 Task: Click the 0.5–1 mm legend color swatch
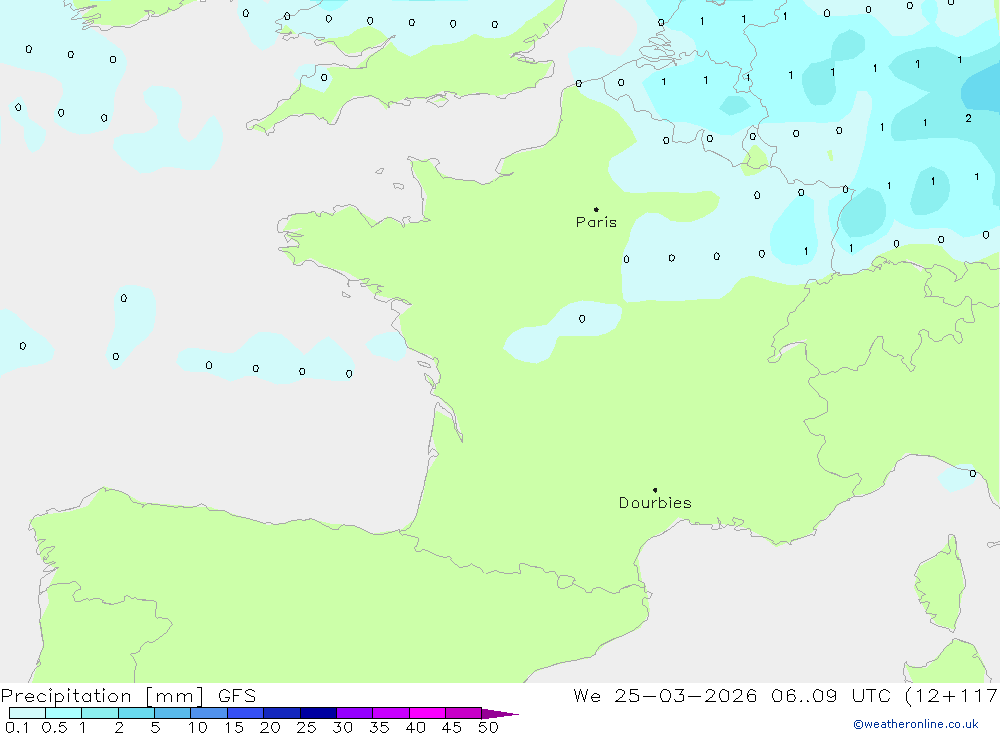[64, 713]
